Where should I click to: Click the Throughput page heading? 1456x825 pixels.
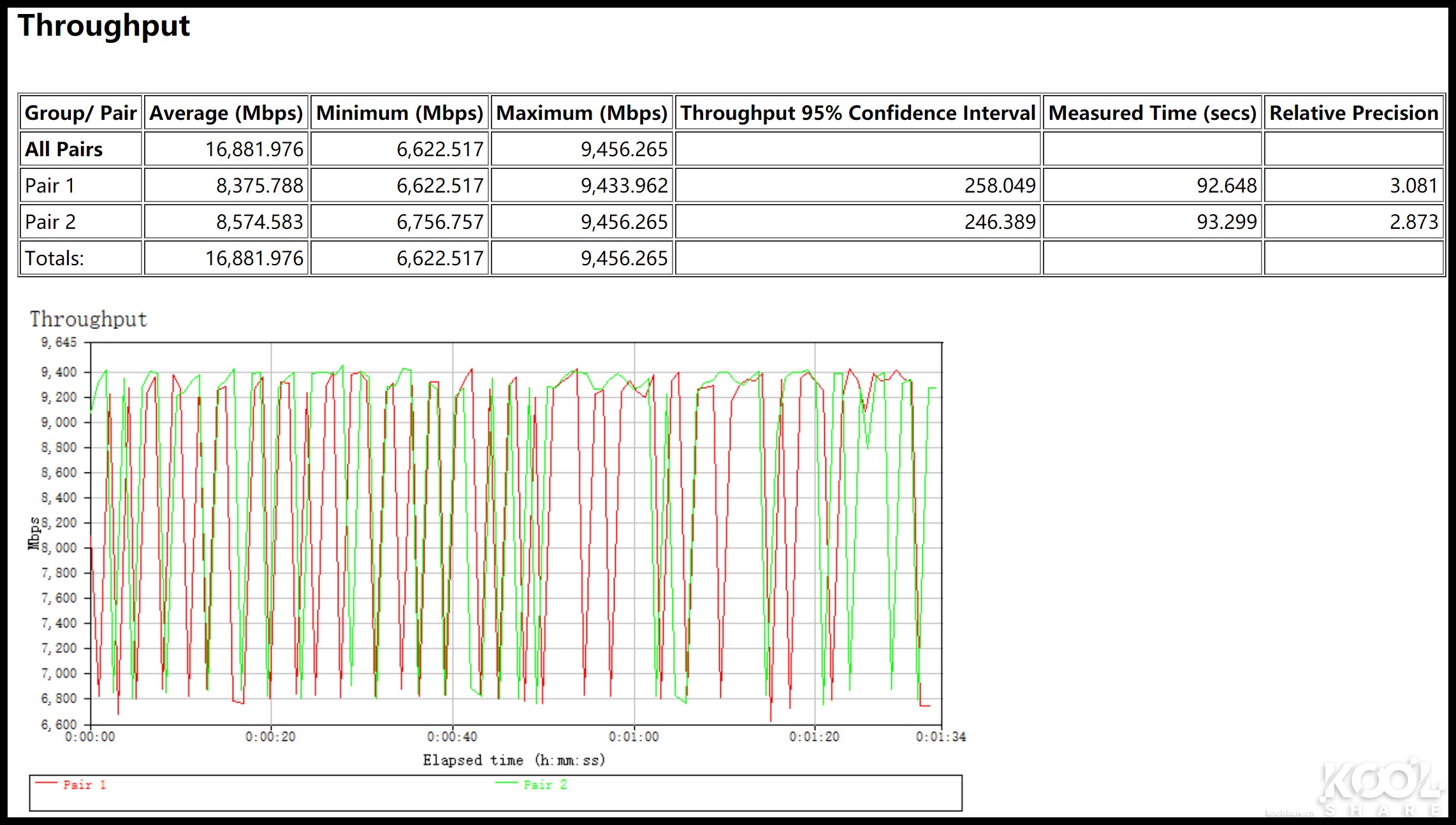(x=103, y=27)
